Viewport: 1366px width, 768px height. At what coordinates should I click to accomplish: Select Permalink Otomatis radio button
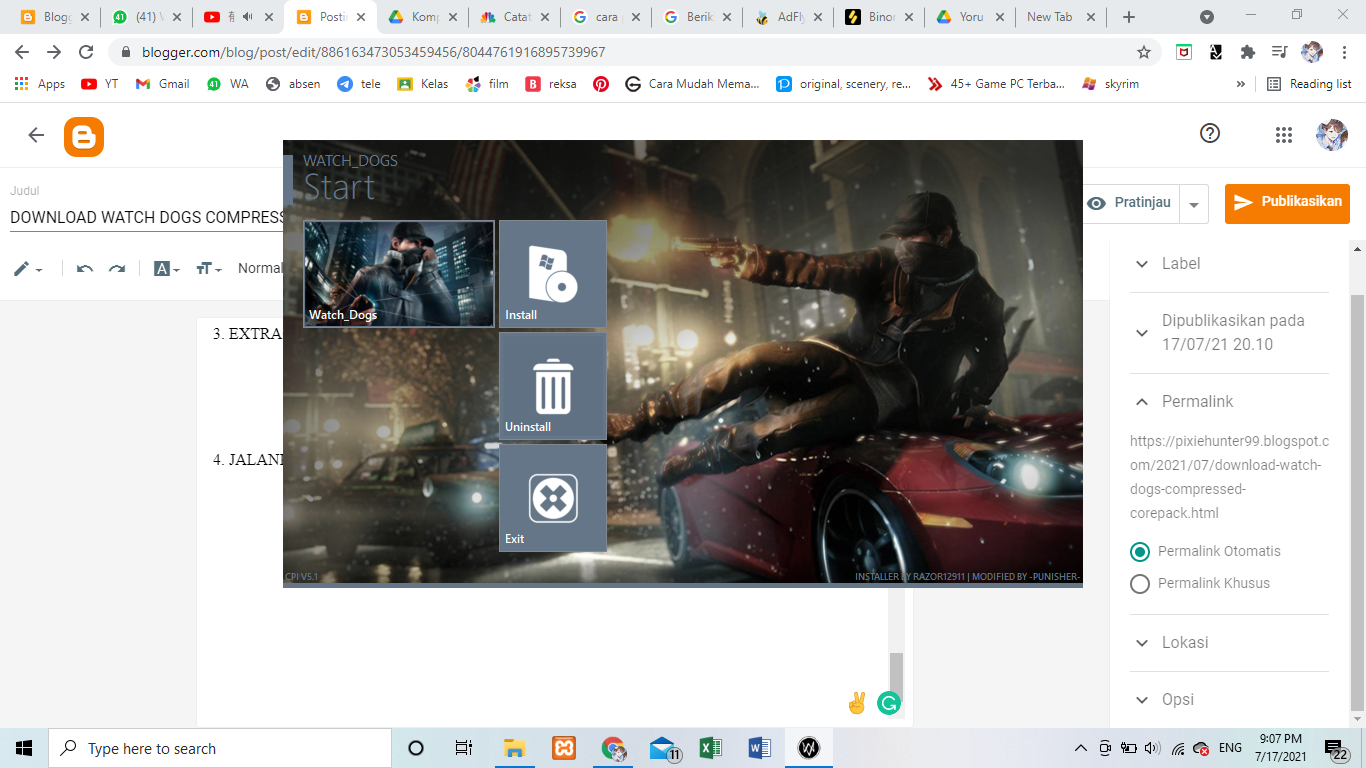point(1139,551)
